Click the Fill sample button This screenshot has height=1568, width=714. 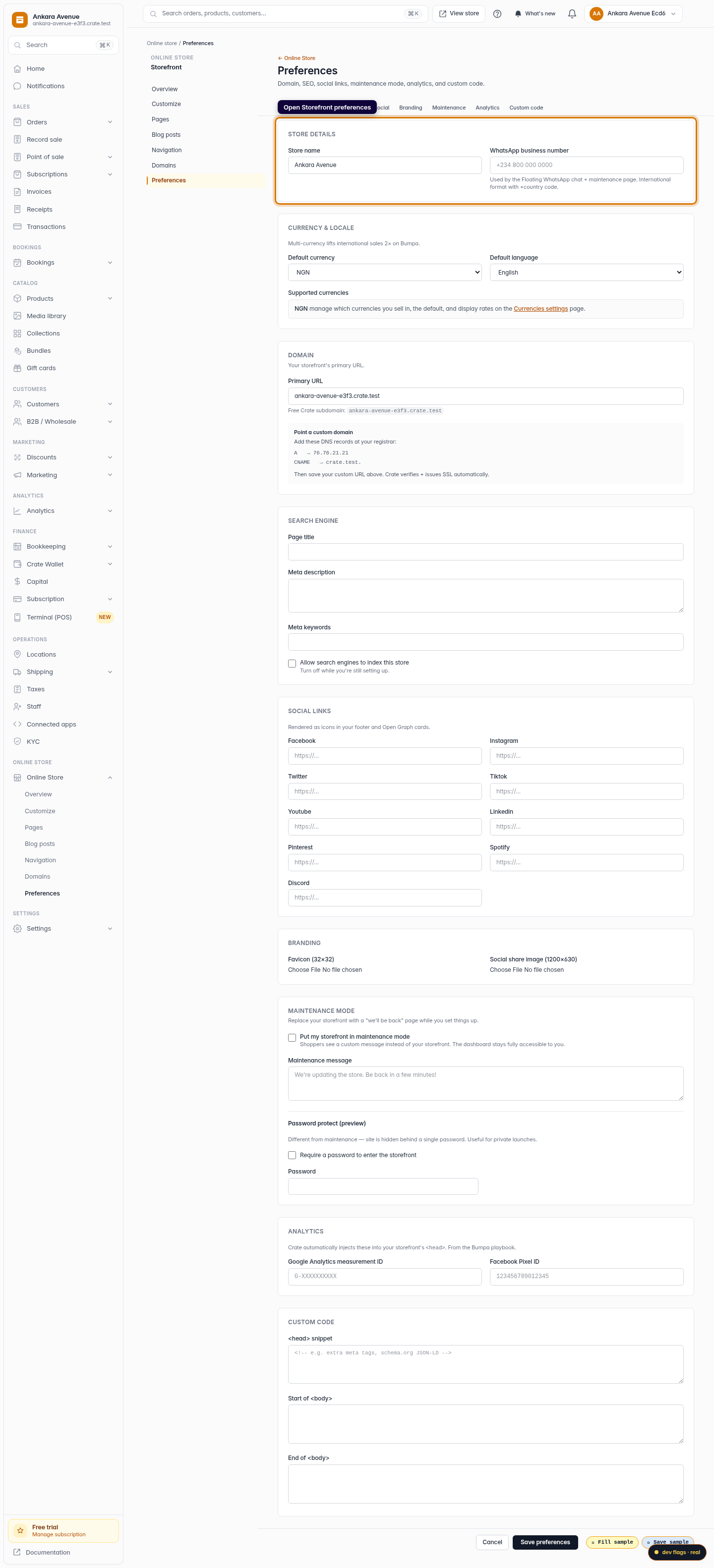pos(612,1542)
